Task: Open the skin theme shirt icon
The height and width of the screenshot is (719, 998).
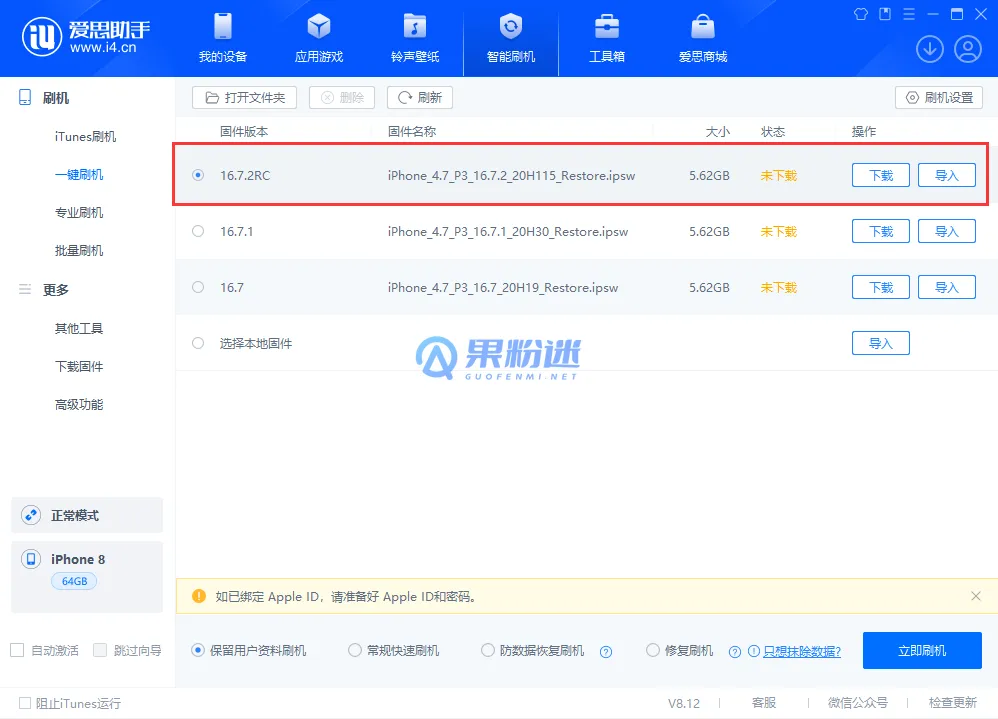Action: [861, 14]
